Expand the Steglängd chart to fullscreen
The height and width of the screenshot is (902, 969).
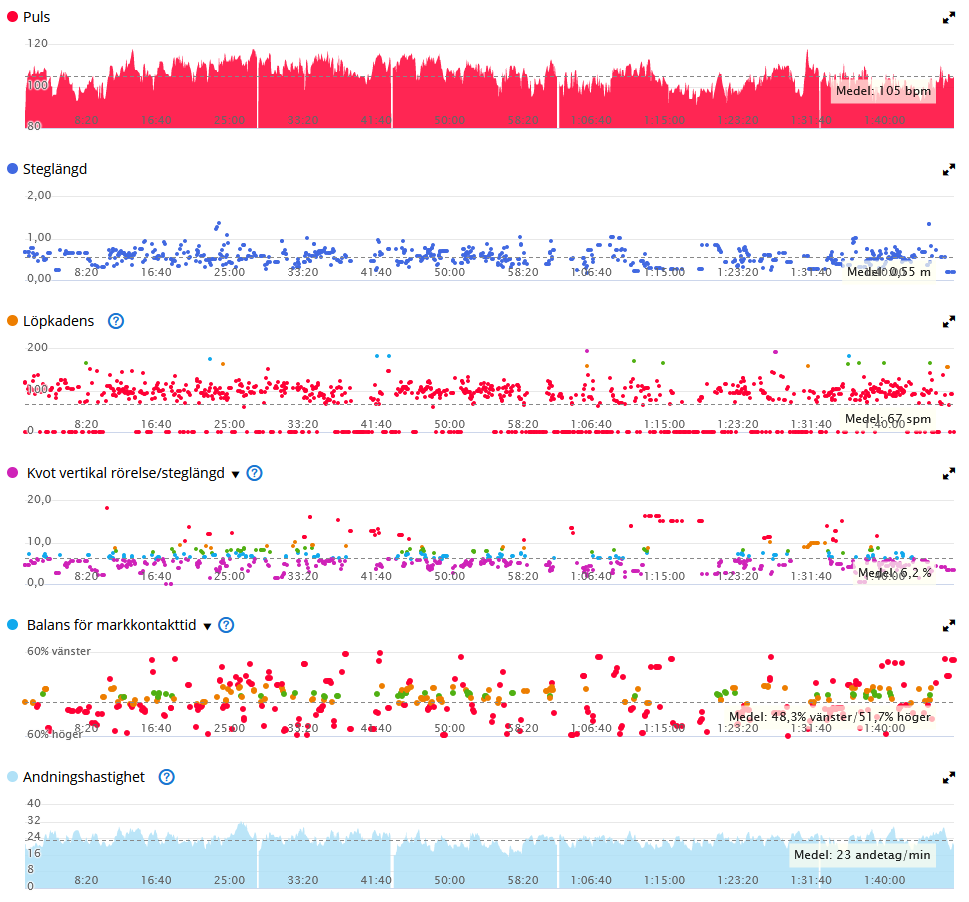tap(949, 170)
